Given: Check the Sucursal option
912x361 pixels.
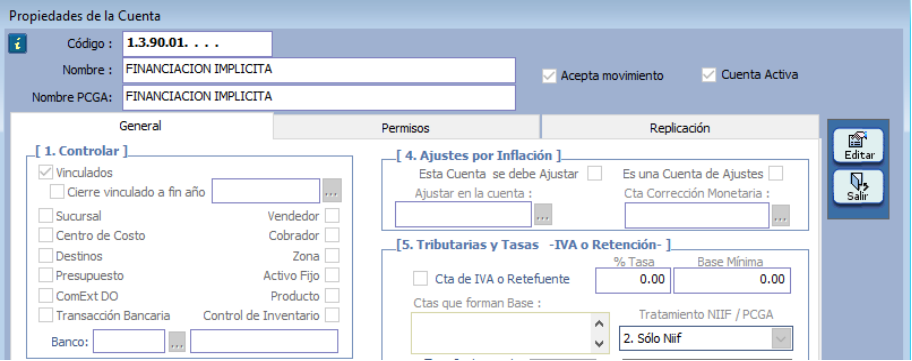Looking at the screenshot, I should 45,216.
